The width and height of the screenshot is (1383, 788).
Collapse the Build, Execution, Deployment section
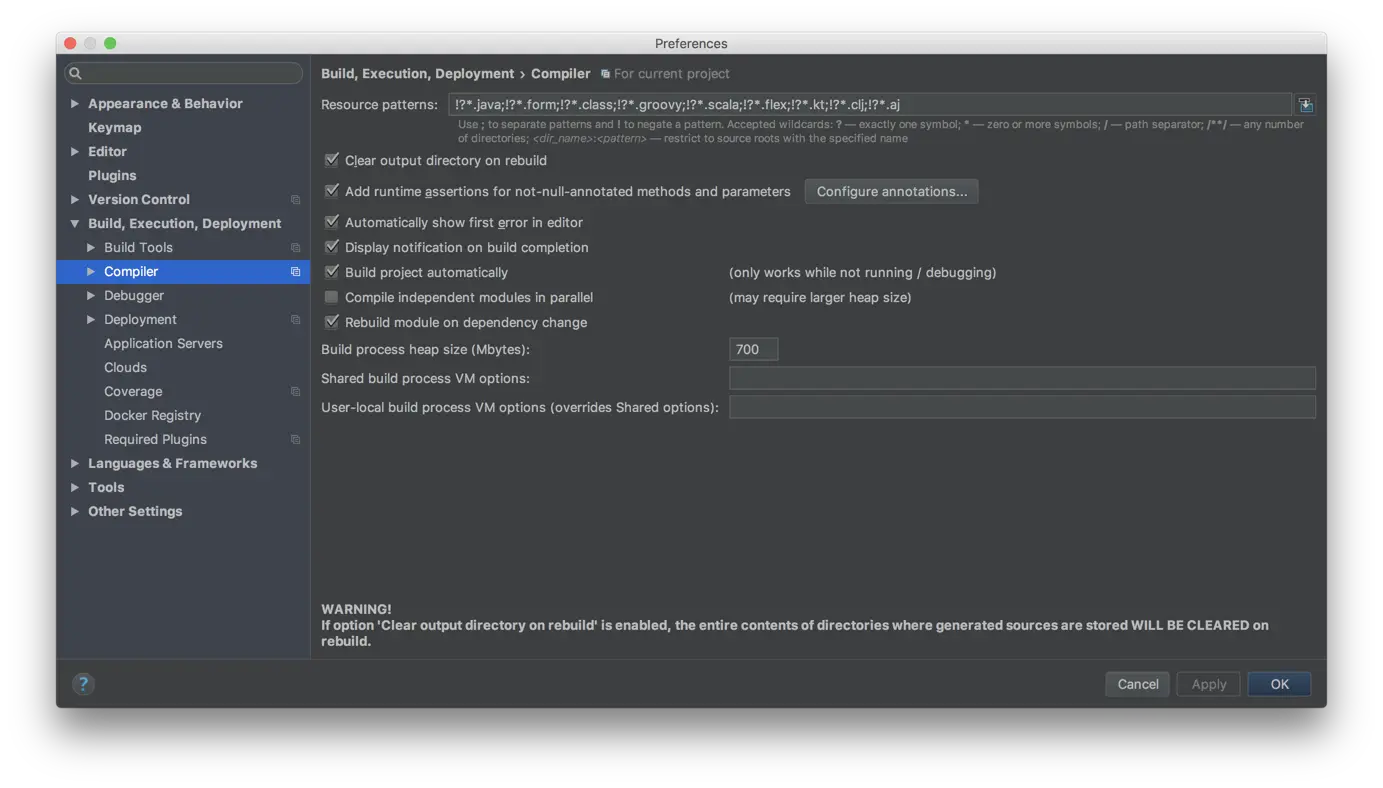pos(74,223)
